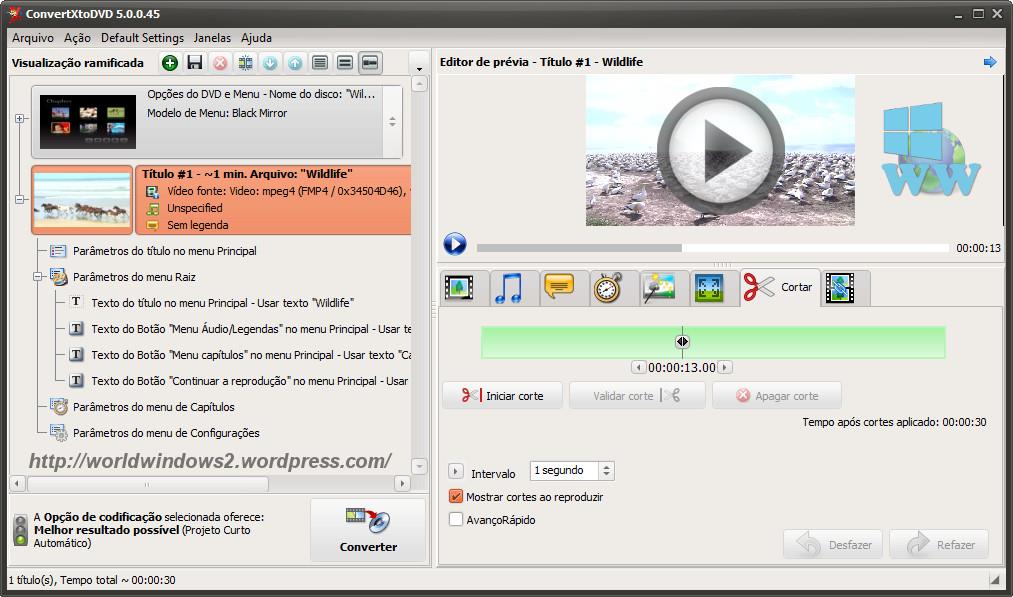Click the preview playback progress bar

click(x=712, y=247)
